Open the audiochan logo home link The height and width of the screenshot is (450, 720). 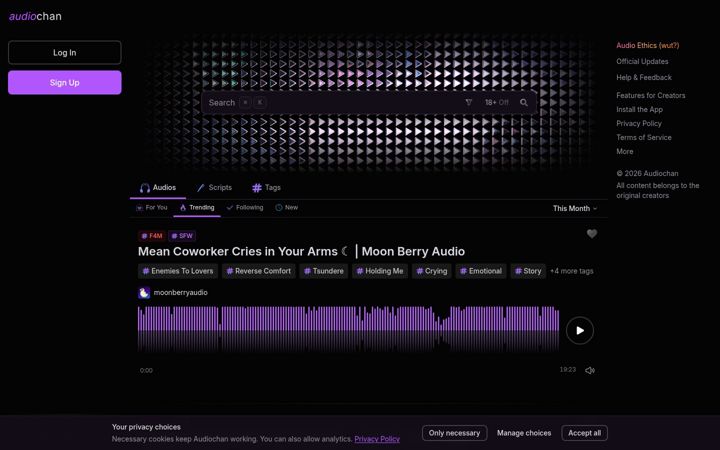tap(35, 17)
